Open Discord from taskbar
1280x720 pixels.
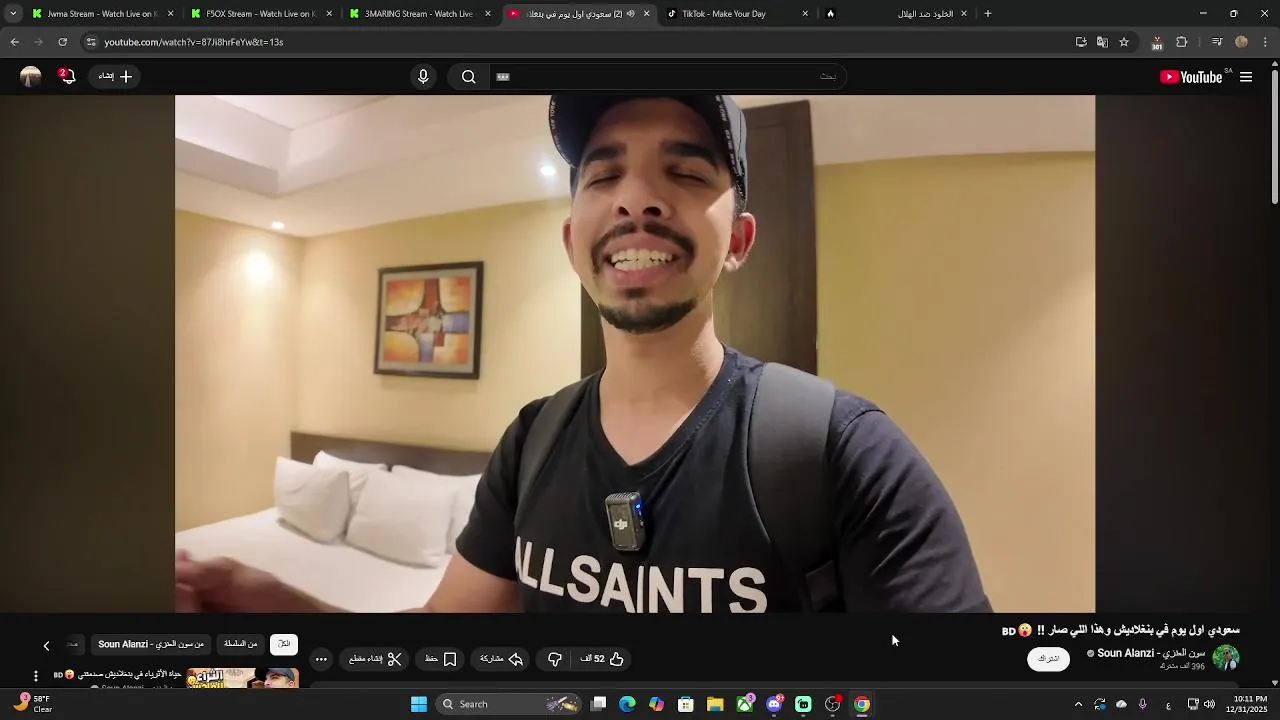coord(774,704)
